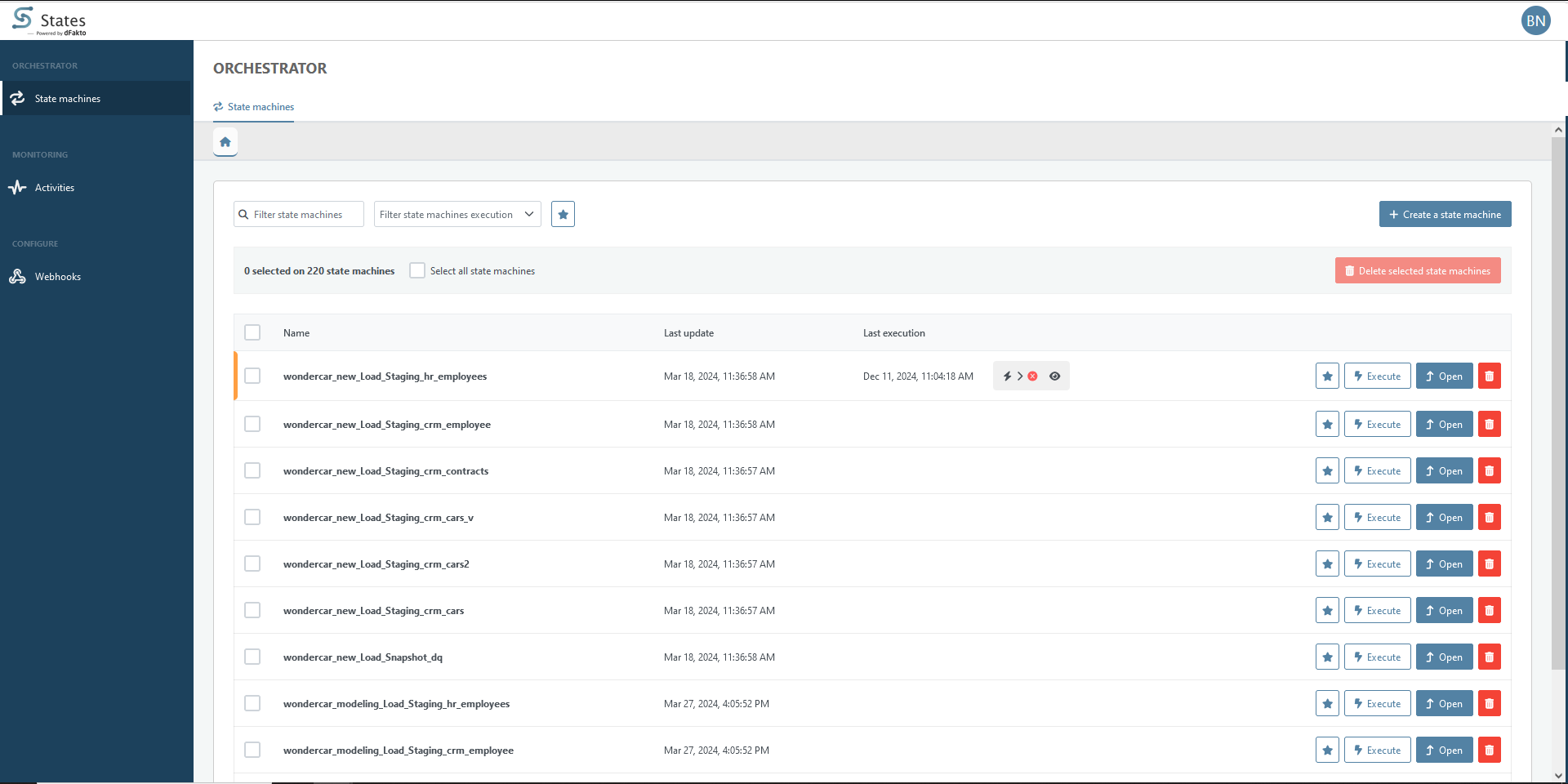1568x784 pixels.
Task: Focus the Filter state machines search field
Action: coord(305,215)
